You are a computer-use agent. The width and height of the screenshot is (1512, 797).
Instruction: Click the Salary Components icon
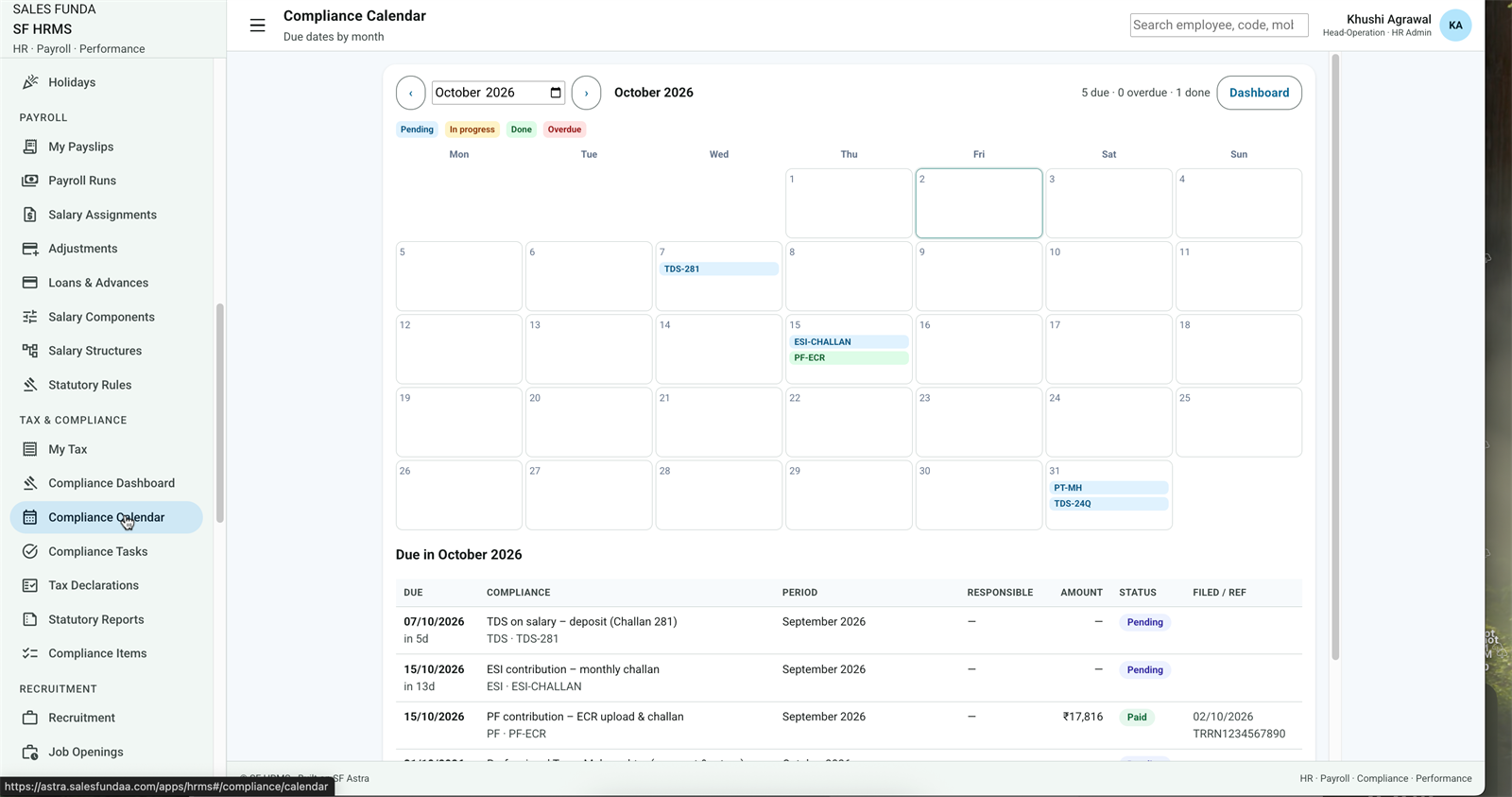tap(30, 317)
